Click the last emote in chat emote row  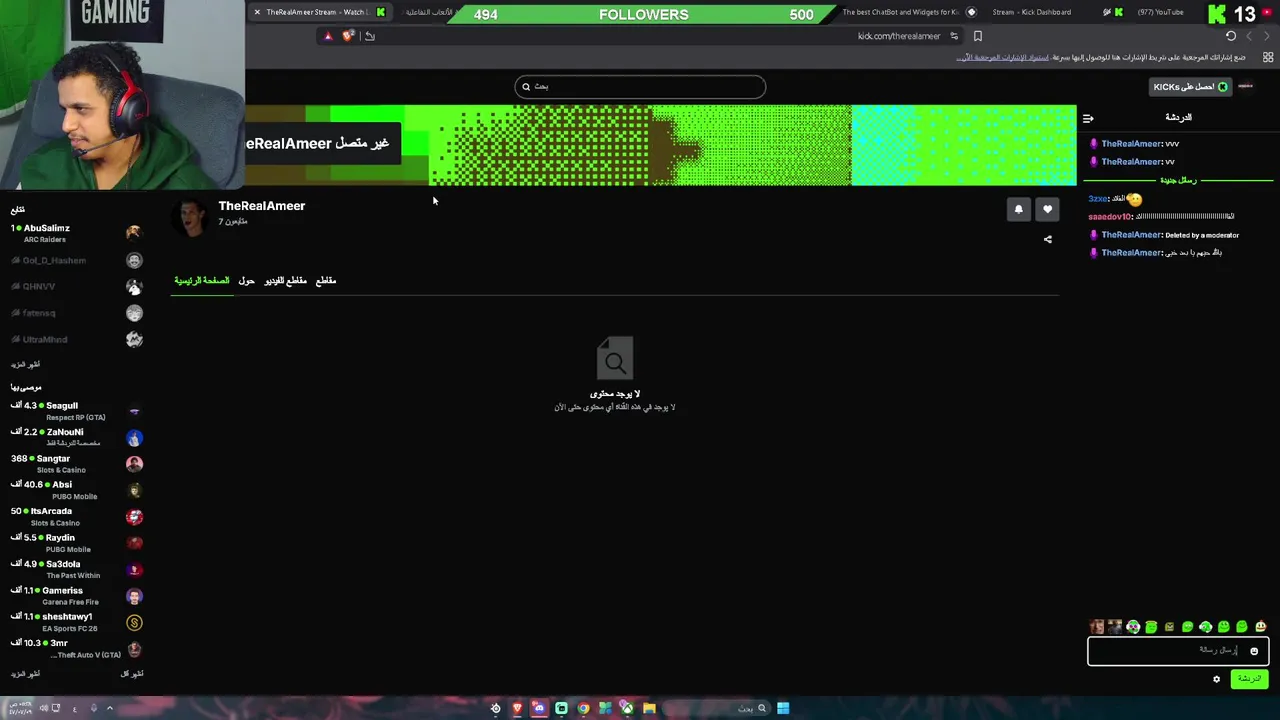[1260, 627]
